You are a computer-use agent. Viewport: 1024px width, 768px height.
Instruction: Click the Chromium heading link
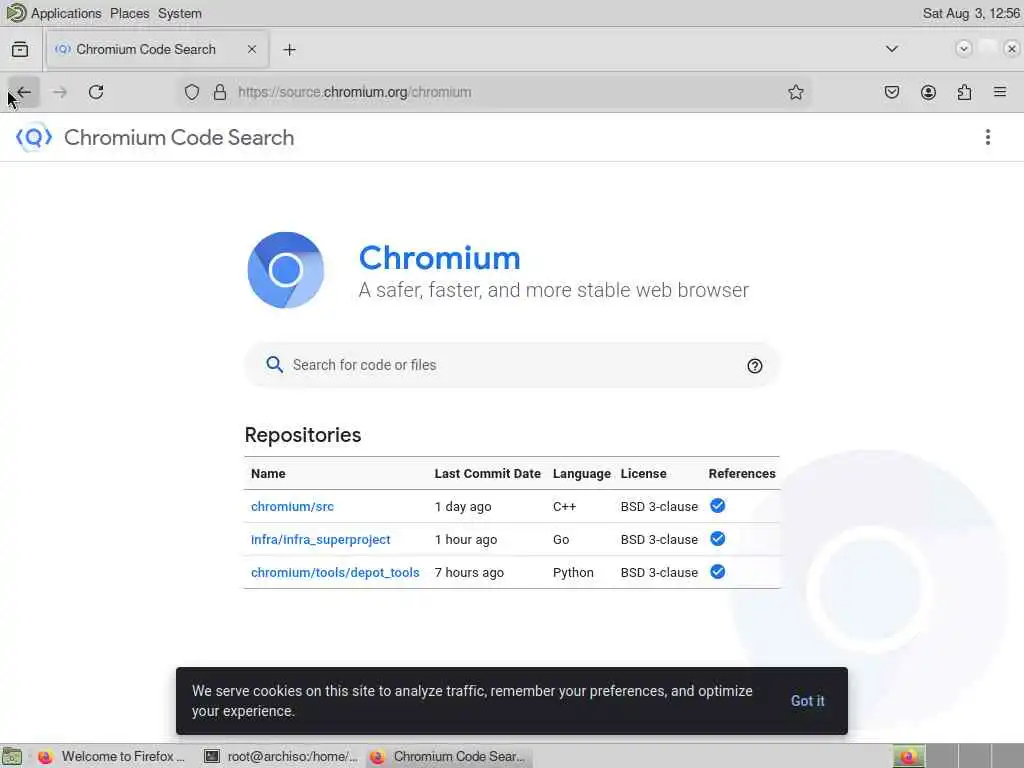coord(440,258)
